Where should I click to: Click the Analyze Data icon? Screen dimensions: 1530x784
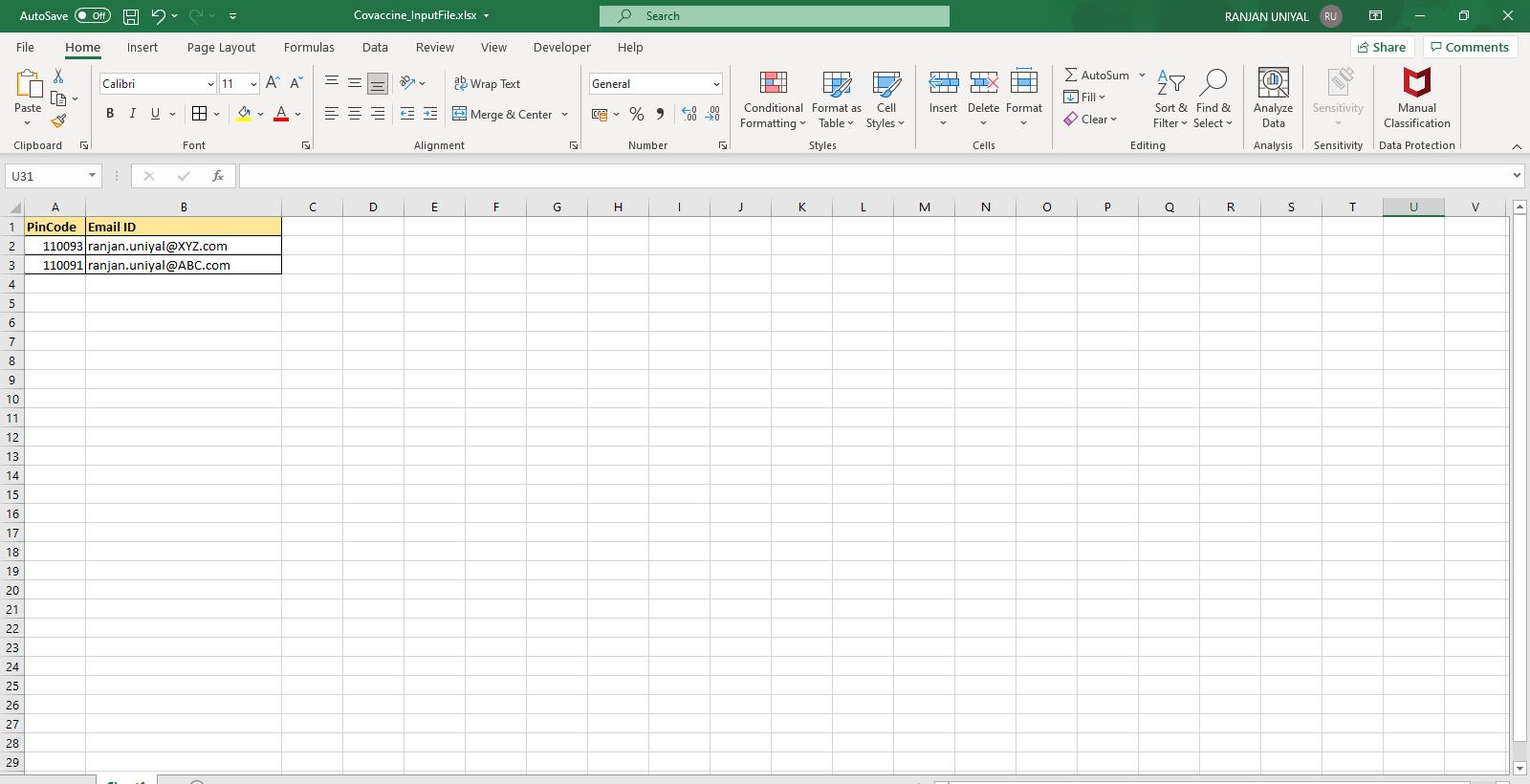pos(1273,98)
